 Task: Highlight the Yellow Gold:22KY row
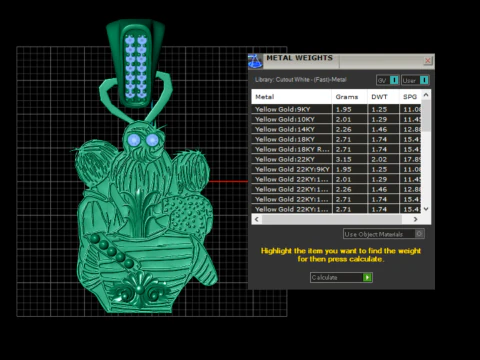(336, 159)
